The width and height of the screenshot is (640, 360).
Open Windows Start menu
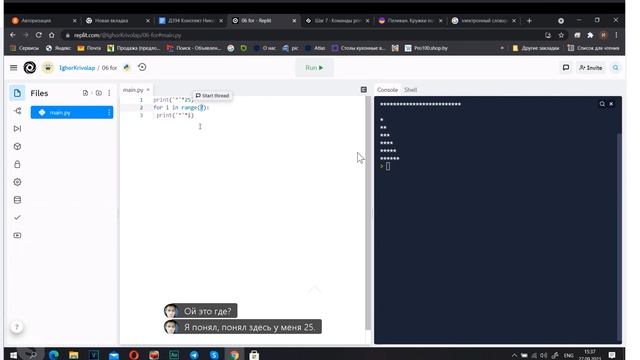point(13,355)
